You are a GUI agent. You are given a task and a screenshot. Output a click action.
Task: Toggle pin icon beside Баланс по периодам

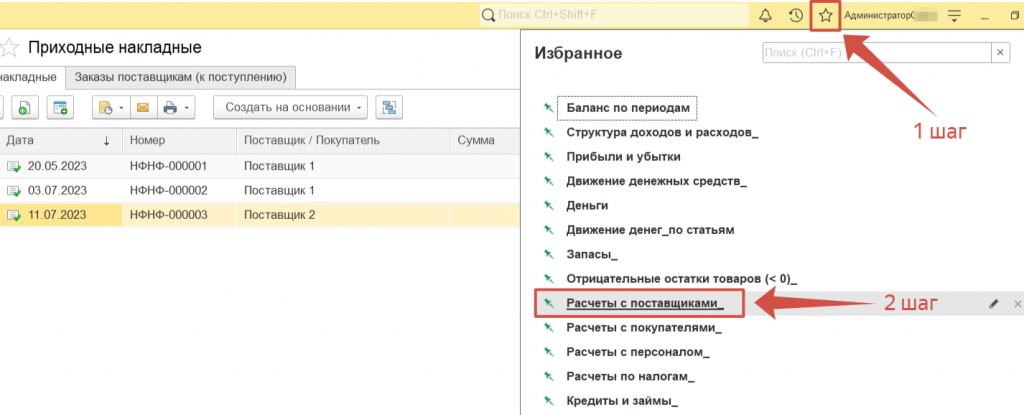click(x=547, y=107)
